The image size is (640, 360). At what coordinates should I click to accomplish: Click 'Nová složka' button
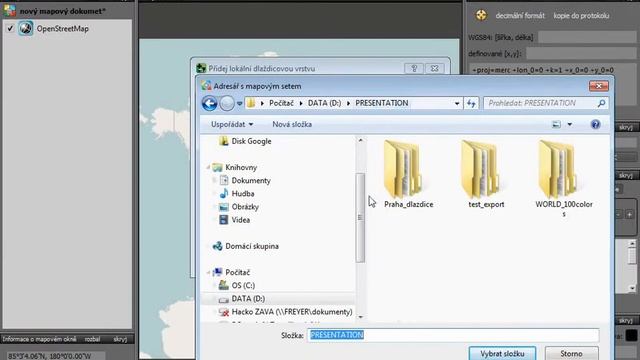[x=292, y=124]
